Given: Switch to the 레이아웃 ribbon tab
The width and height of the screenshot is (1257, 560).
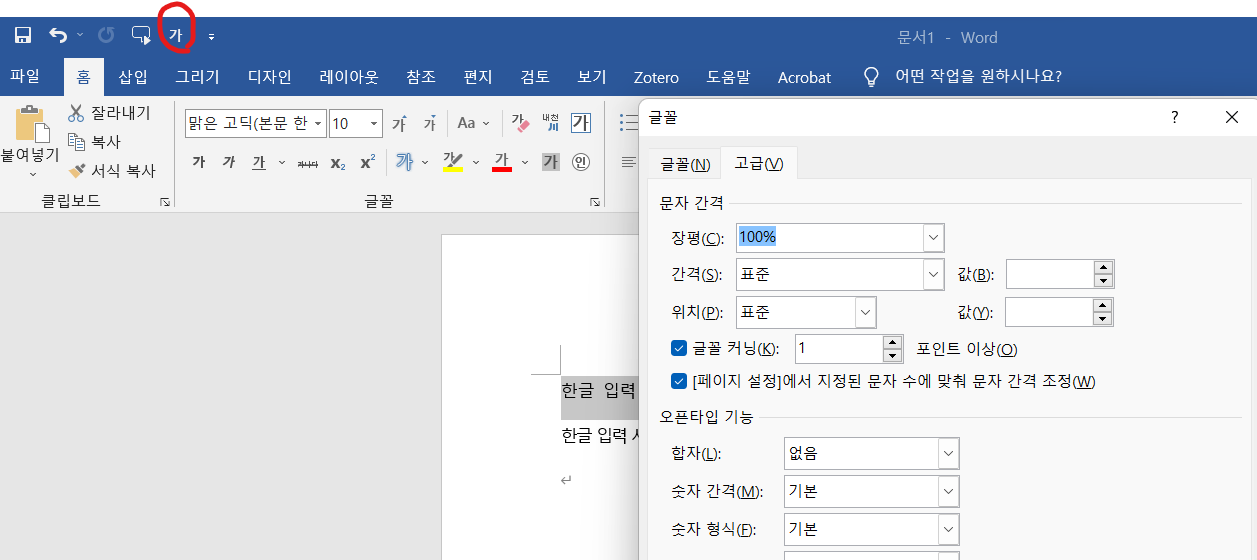Looking at the screenshot, I should [x=349, y=77].
